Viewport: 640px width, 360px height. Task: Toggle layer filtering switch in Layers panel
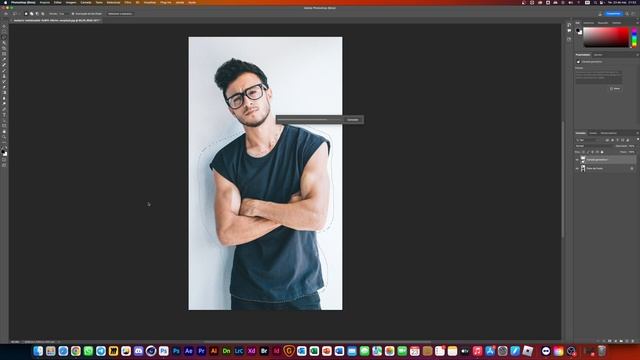tap(638, 140)
